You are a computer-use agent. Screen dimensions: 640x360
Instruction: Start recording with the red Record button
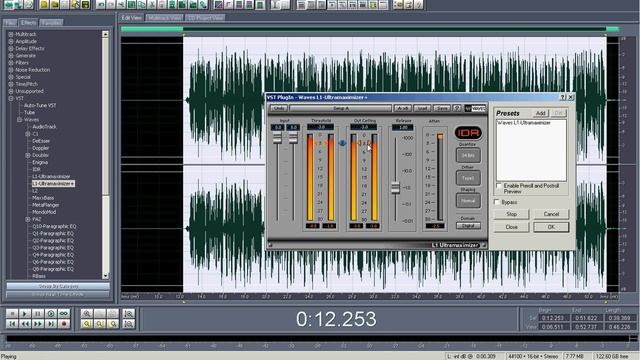click(x=64, y=324)
